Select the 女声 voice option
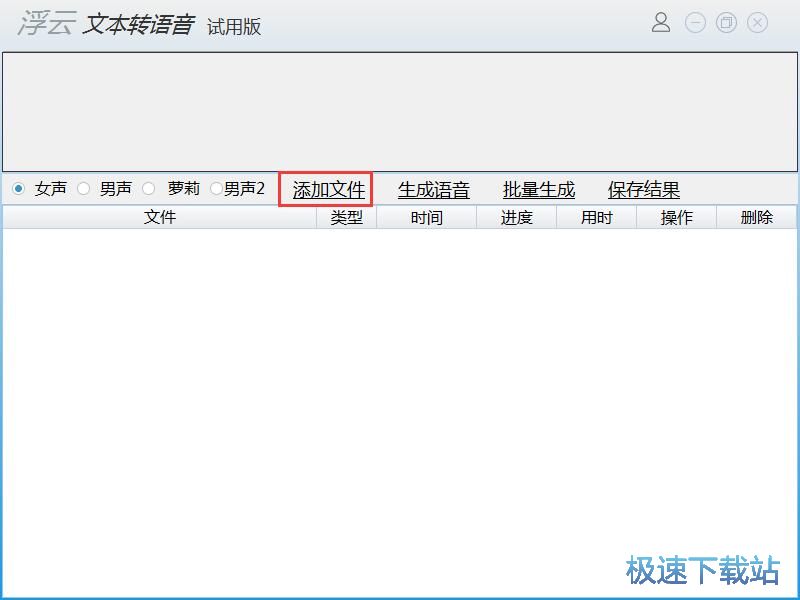 19,189
